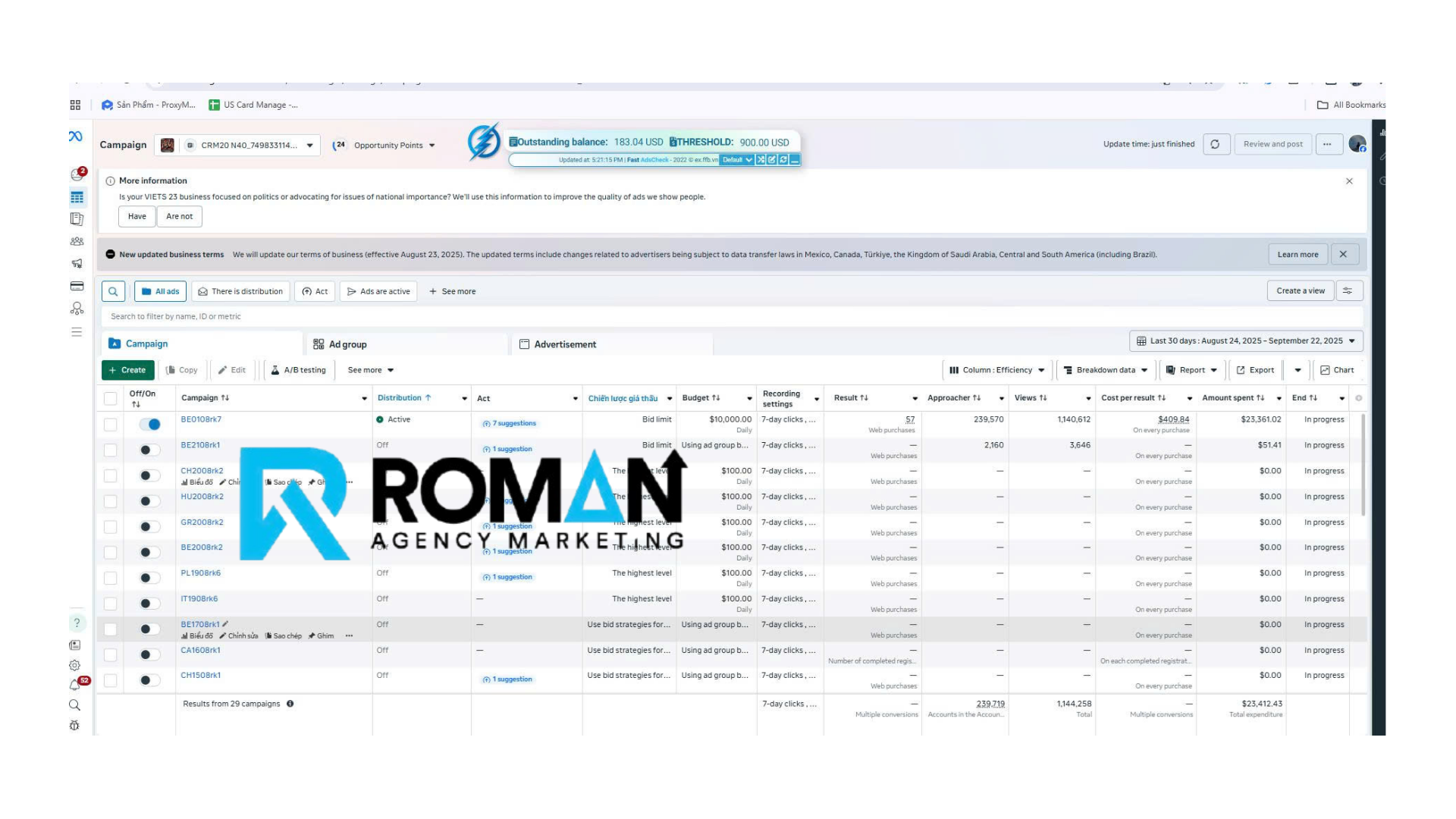This screenshot has width=1456, height=819.
Task: Click the green Create button
Action: click(127, 370)
